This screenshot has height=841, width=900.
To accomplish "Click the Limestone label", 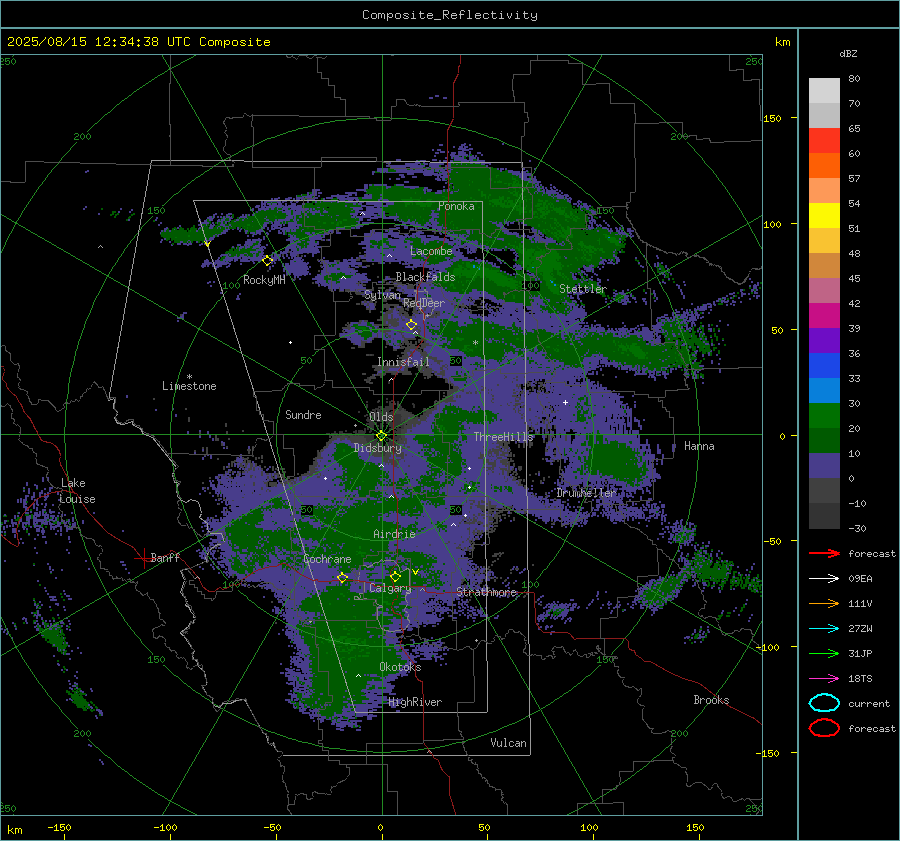I will point(189,386).
